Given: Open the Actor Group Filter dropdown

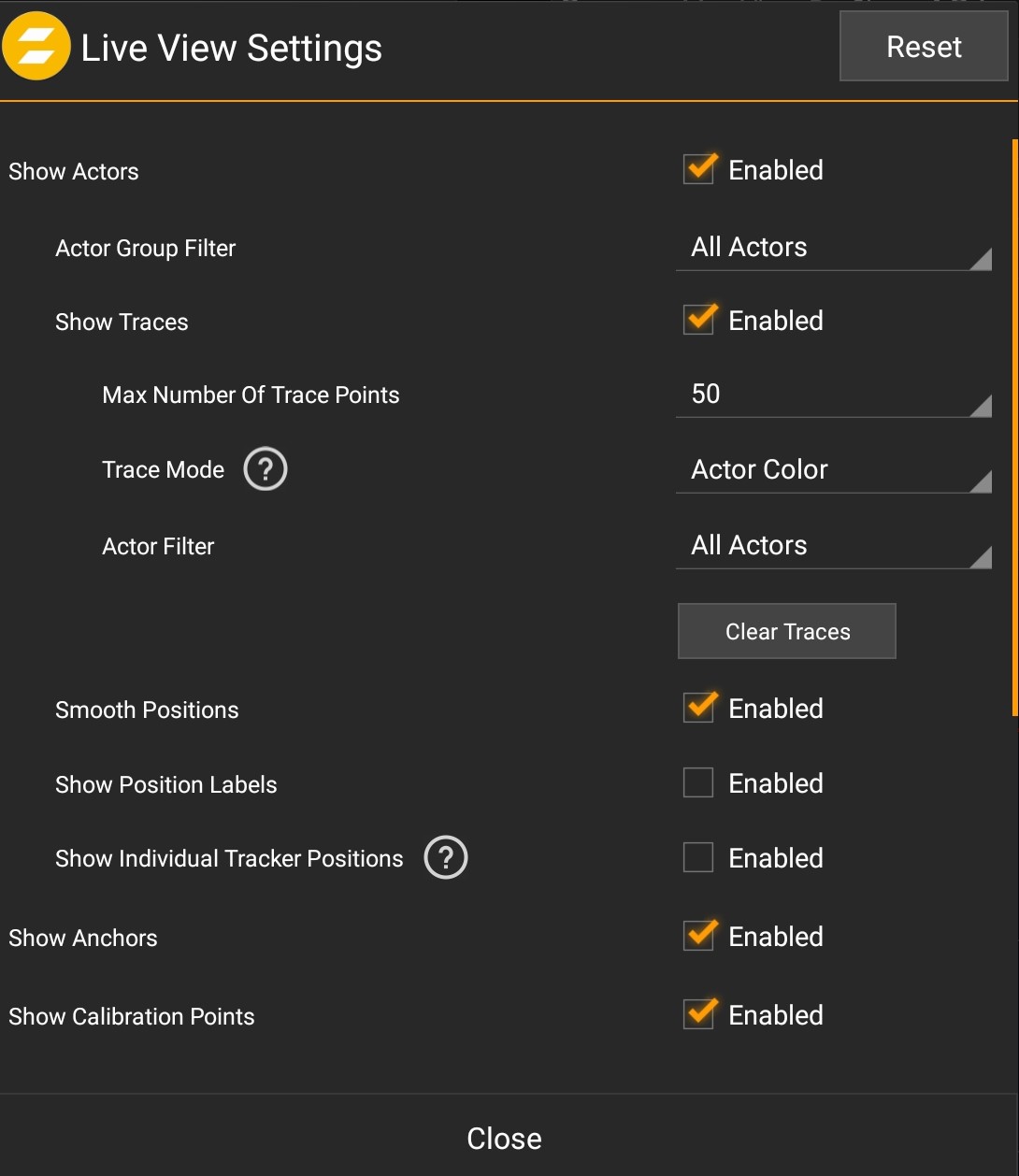Looking at the screenshot, I should (833, 248).
